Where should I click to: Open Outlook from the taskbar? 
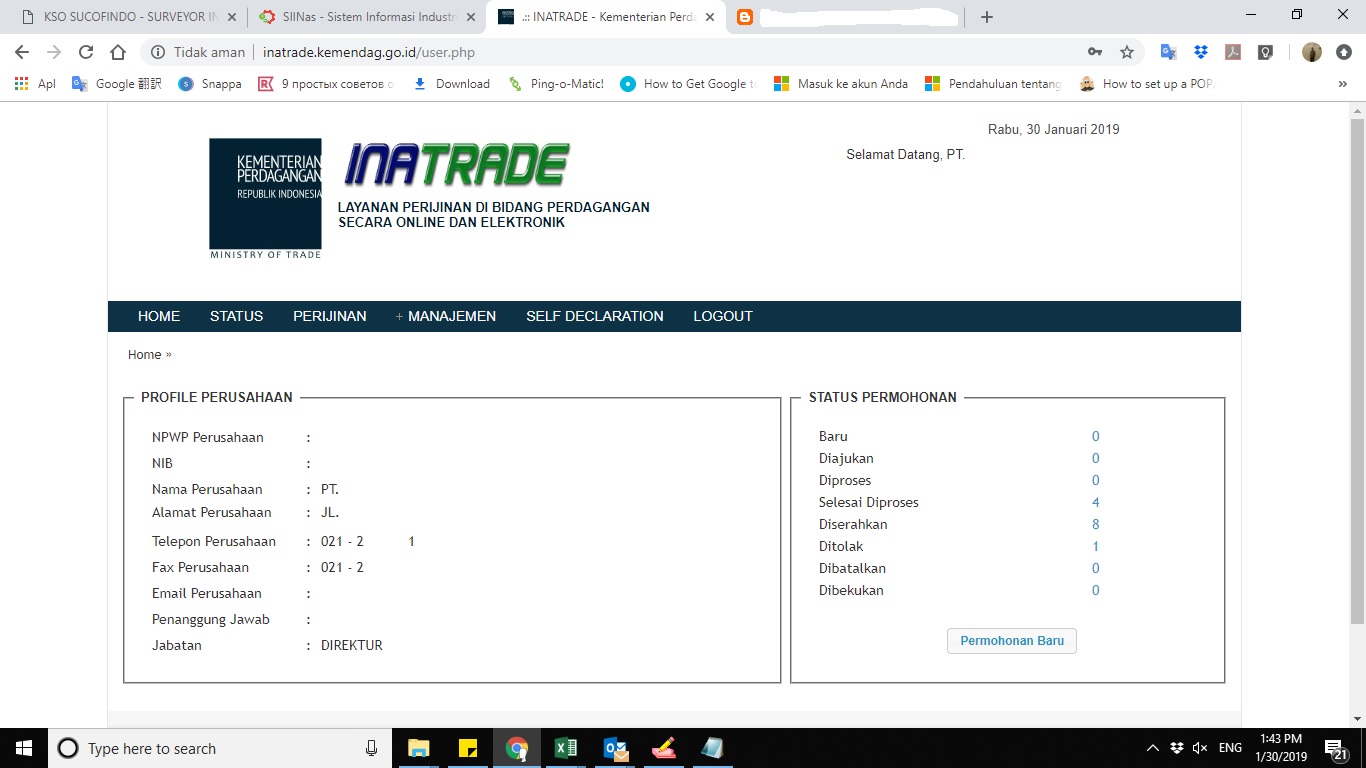click(614, 748)
